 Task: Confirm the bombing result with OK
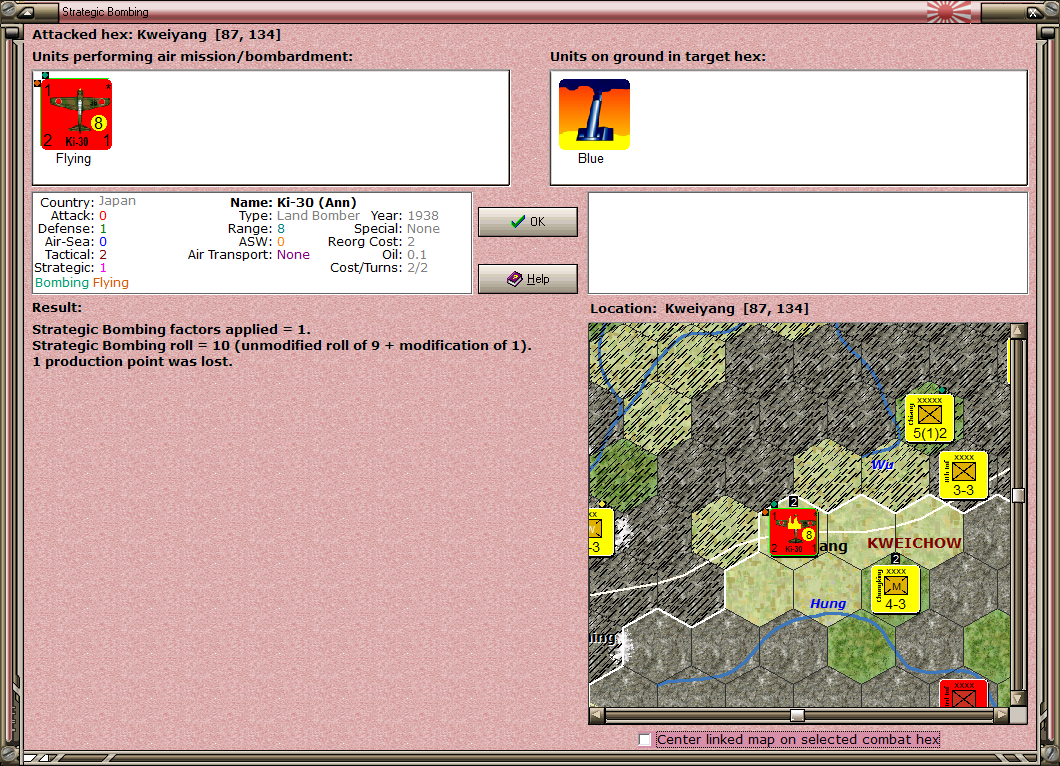click(x=528, y=222)
